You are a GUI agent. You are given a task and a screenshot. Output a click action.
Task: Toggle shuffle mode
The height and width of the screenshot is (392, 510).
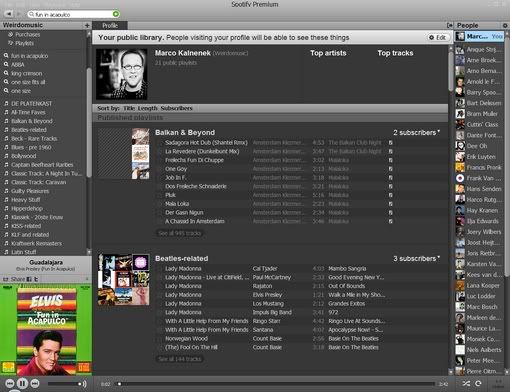(466, 384)
